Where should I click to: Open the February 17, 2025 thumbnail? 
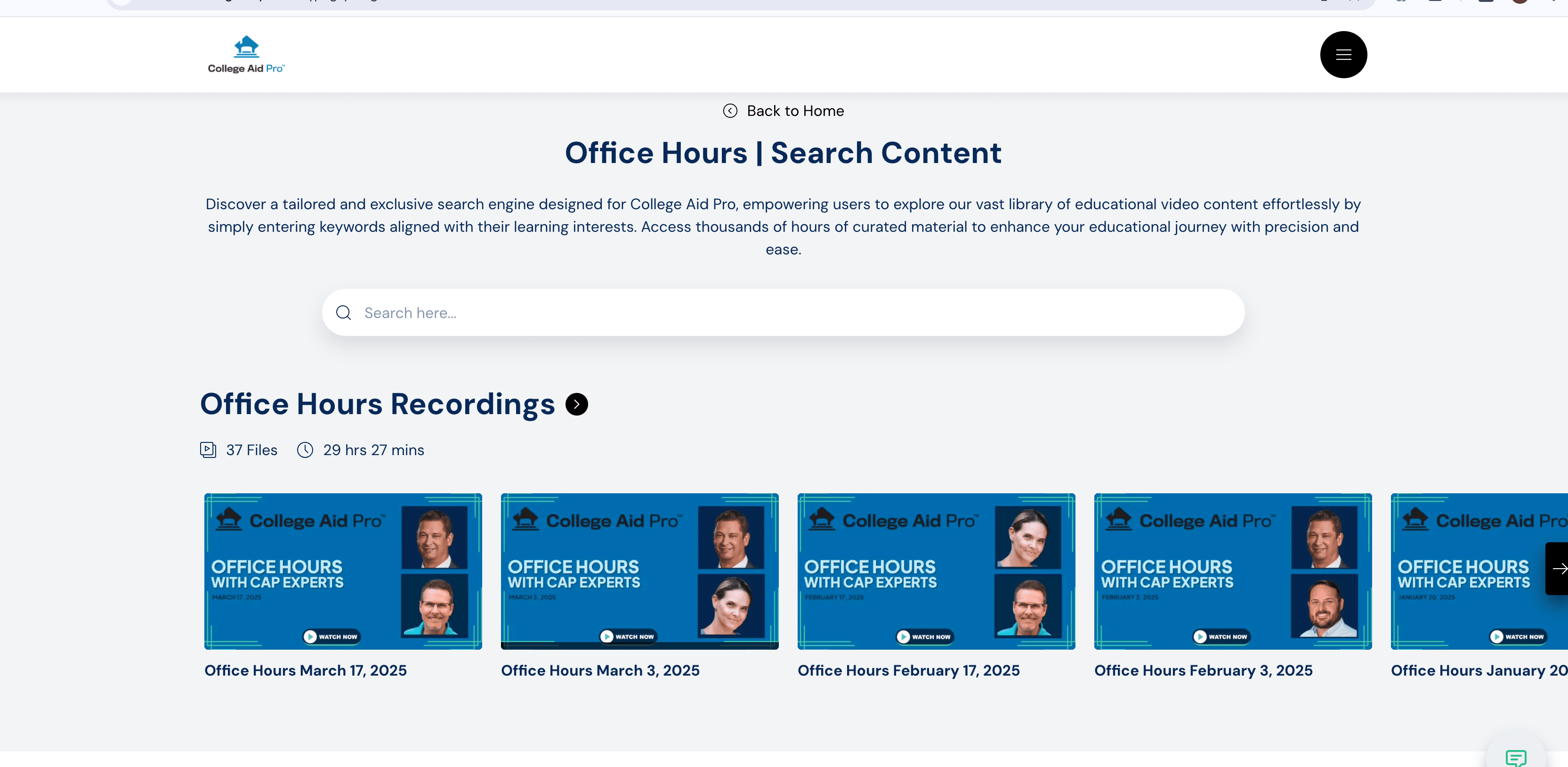936,571
